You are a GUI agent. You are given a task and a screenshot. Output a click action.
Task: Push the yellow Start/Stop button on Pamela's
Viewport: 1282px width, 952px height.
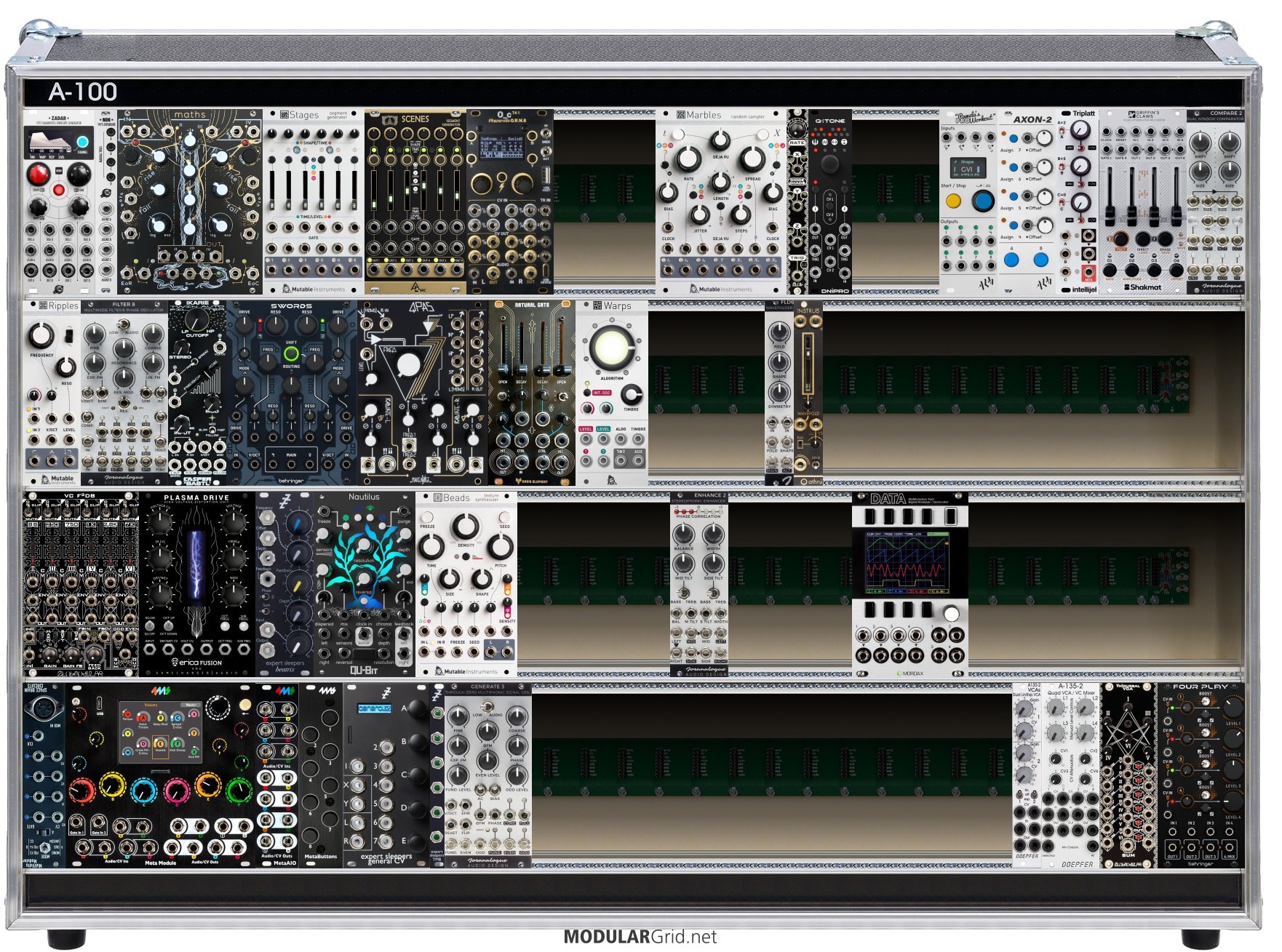(953, 201)
